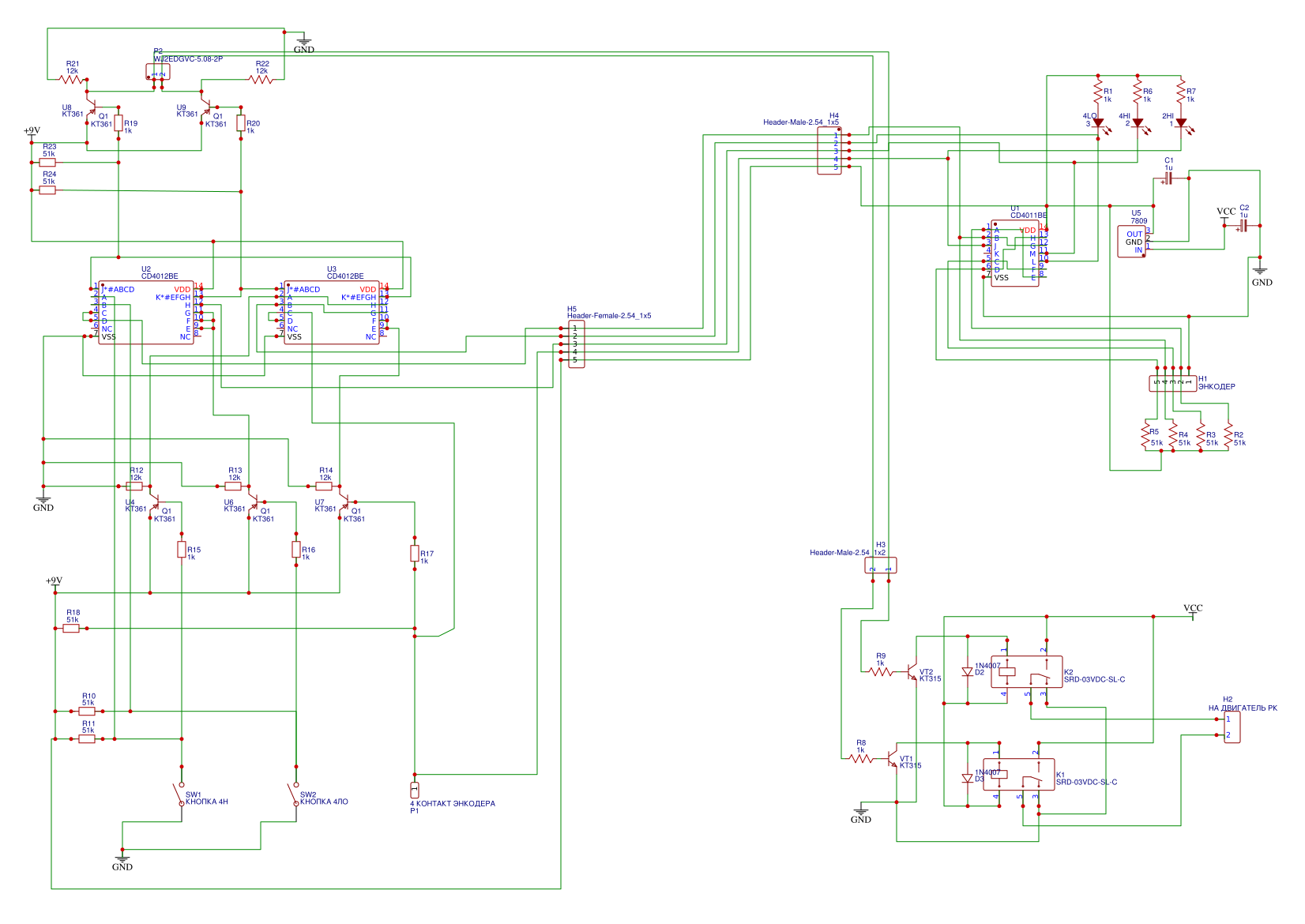The width and height of the screenshot is (1305, 924).
Task: Select the H2 motor output connector
Action: pos(1232,727)
